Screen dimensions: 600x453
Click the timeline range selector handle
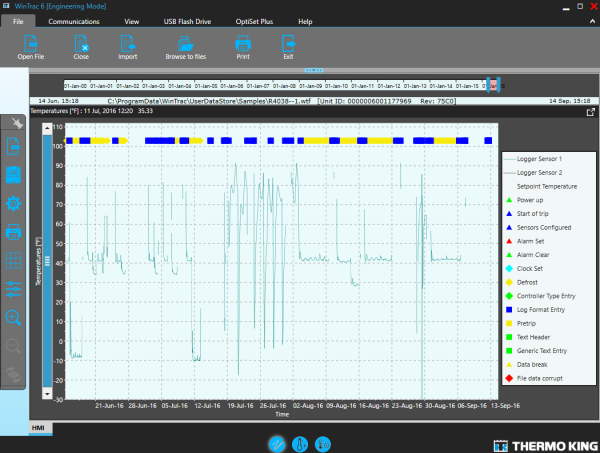click(491, 86)
